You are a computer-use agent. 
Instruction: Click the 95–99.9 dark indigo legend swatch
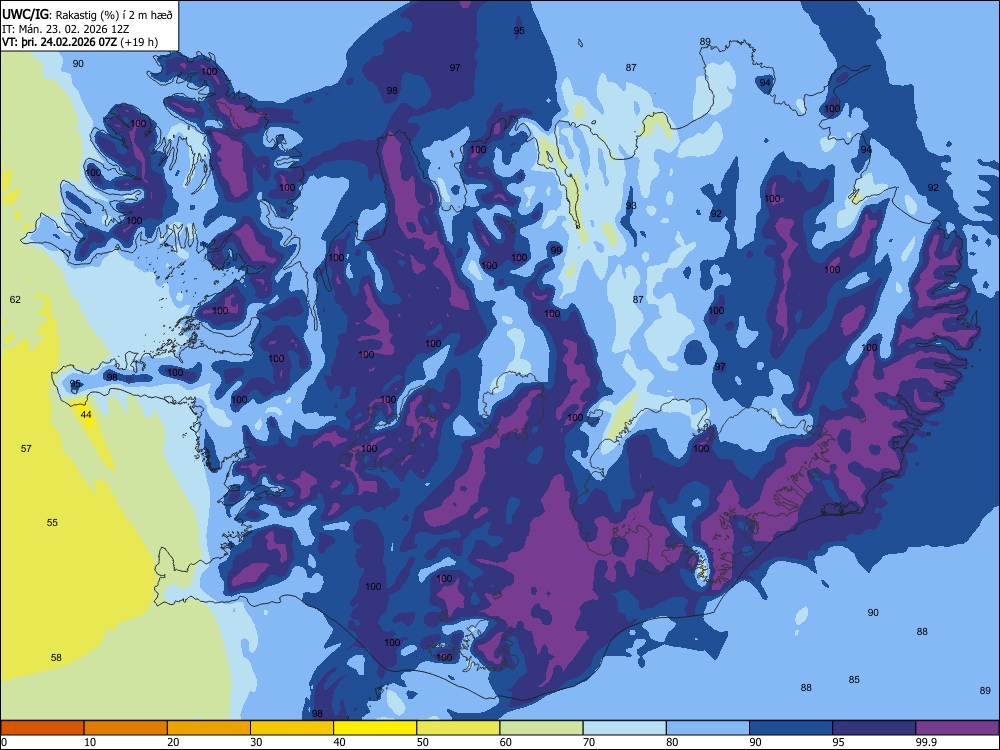click(874, 728)
